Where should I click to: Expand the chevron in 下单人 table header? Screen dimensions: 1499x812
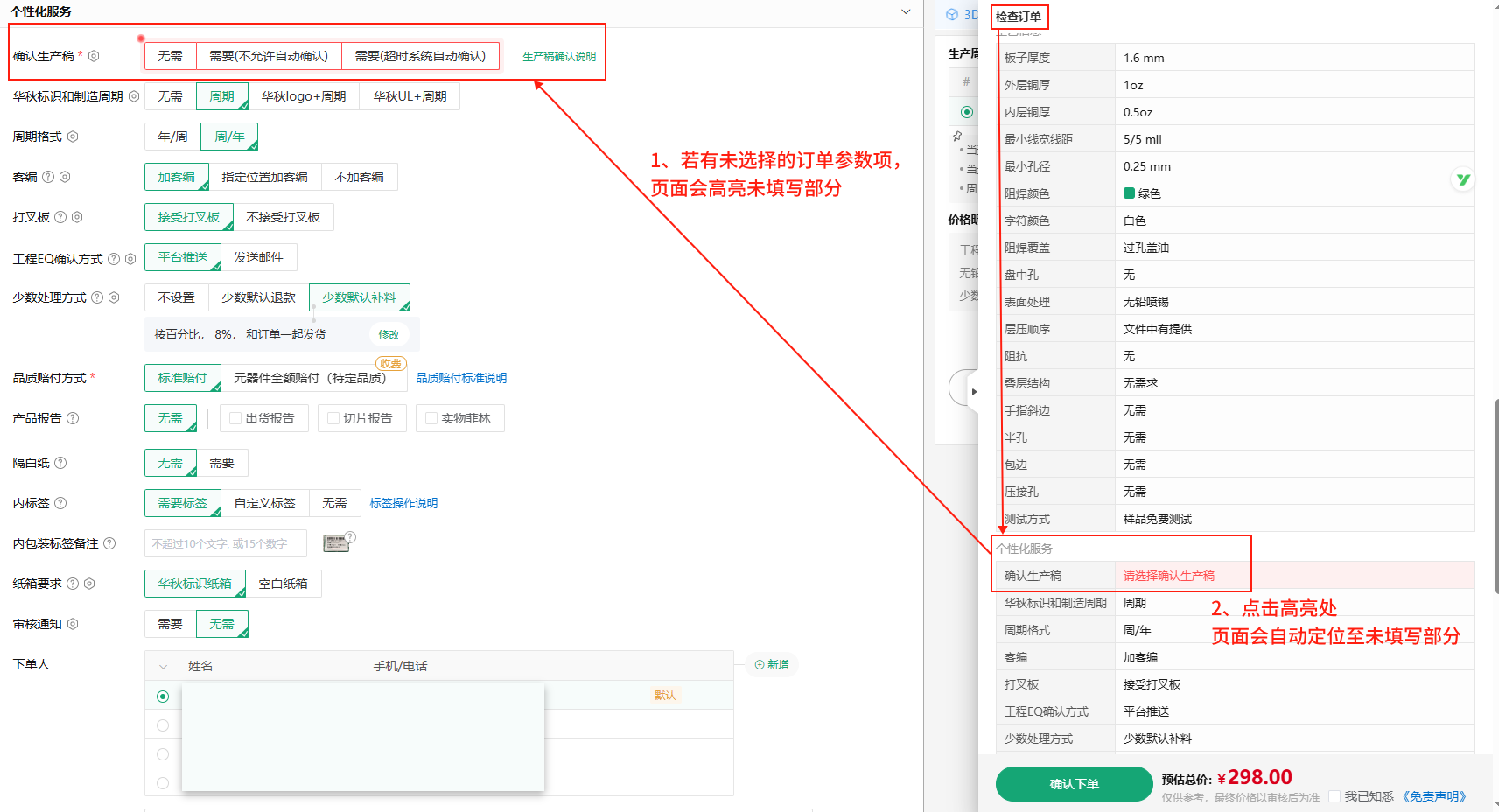point(163,667)
